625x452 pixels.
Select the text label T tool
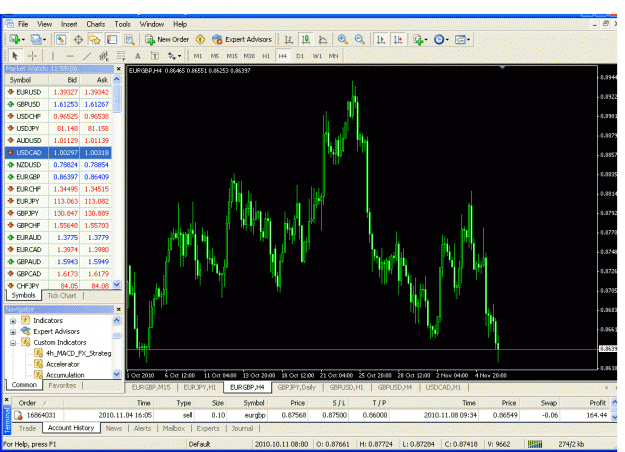pos(155,56)
